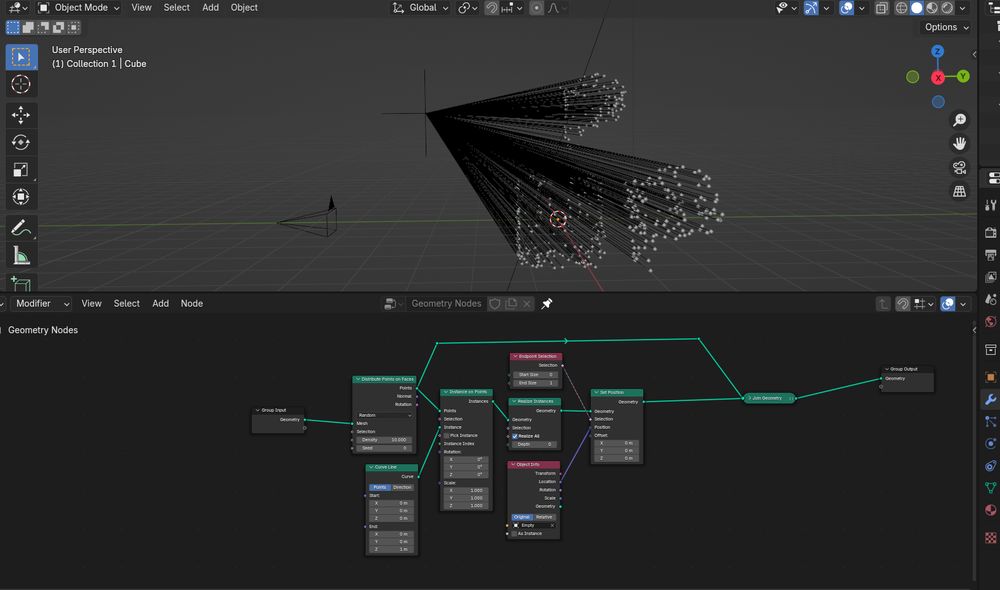Select Points mode in Curve Line node
Screen dimensions: 1000x590
point(380,487)
